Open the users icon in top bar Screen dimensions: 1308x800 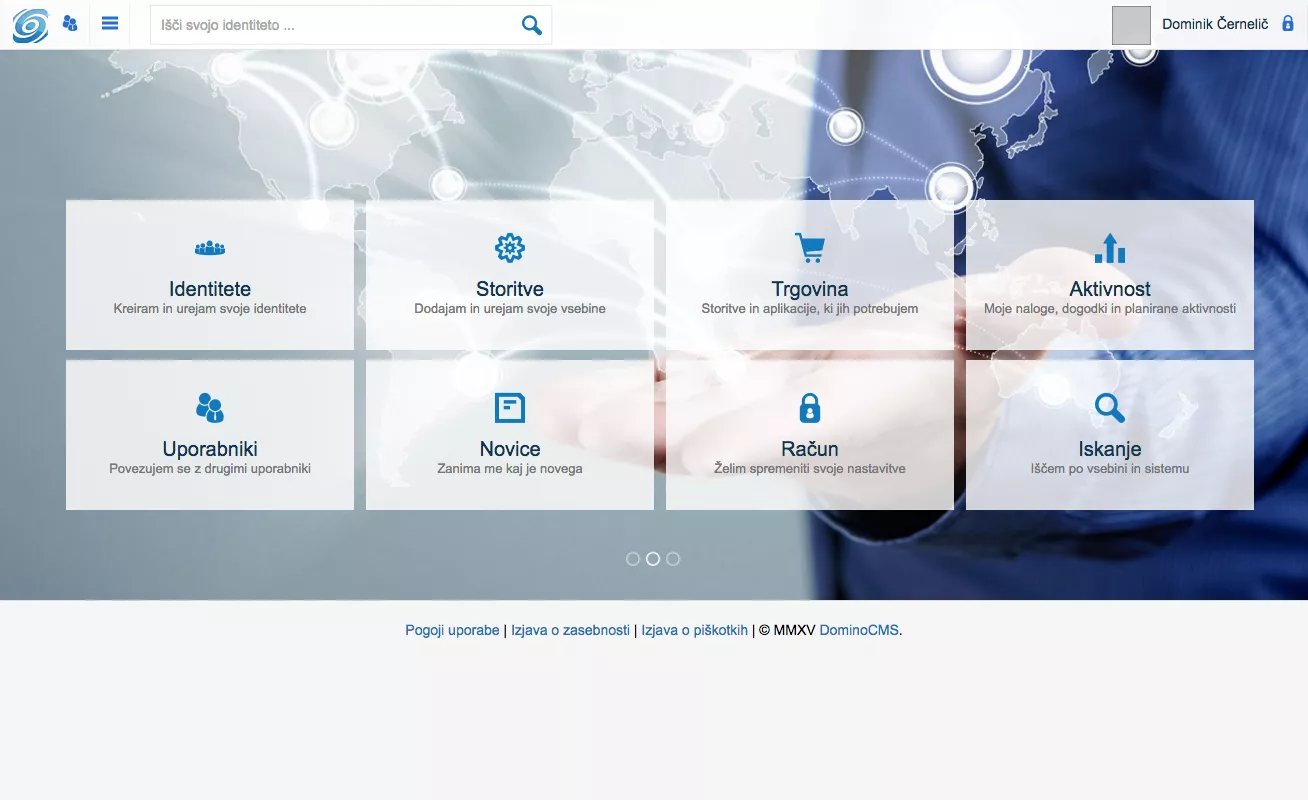[70, 23]
